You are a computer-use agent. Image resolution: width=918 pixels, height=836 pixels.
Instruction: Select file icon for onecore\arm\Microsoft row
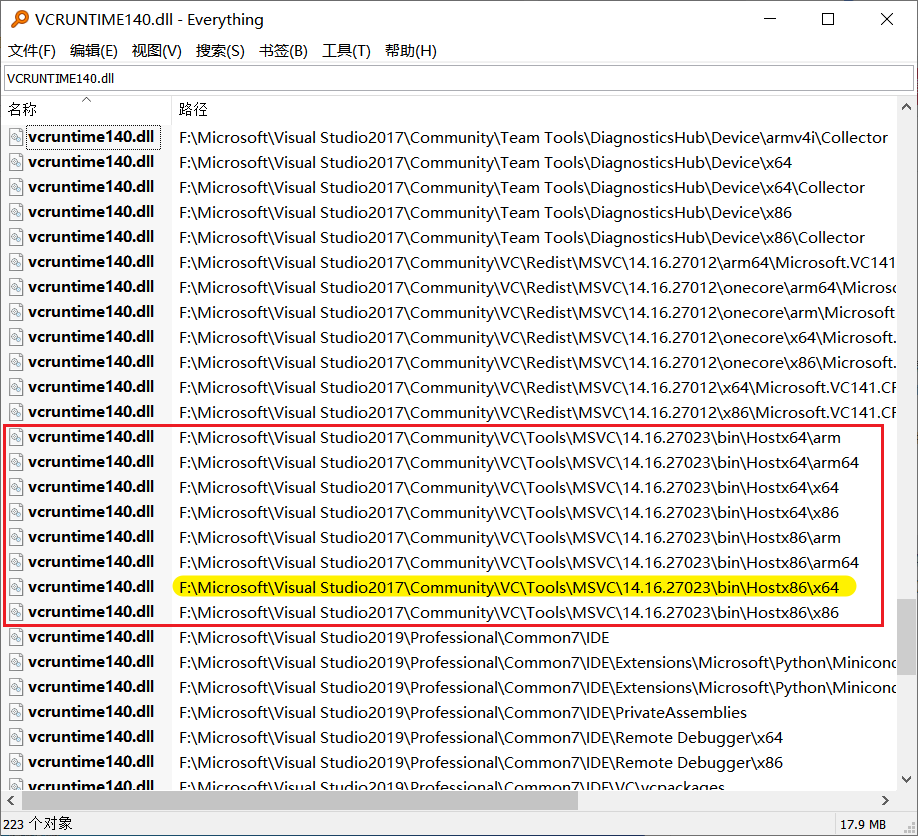16,313
